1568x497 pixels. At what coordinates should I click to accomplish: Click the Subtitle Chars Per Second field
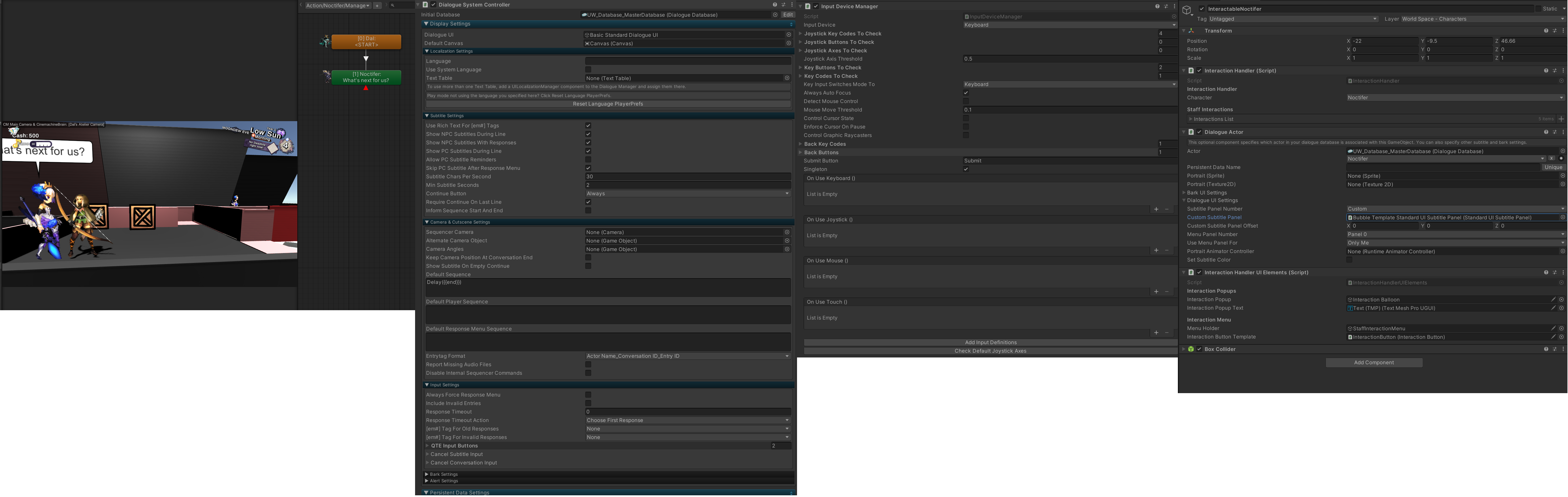(688, 176)
